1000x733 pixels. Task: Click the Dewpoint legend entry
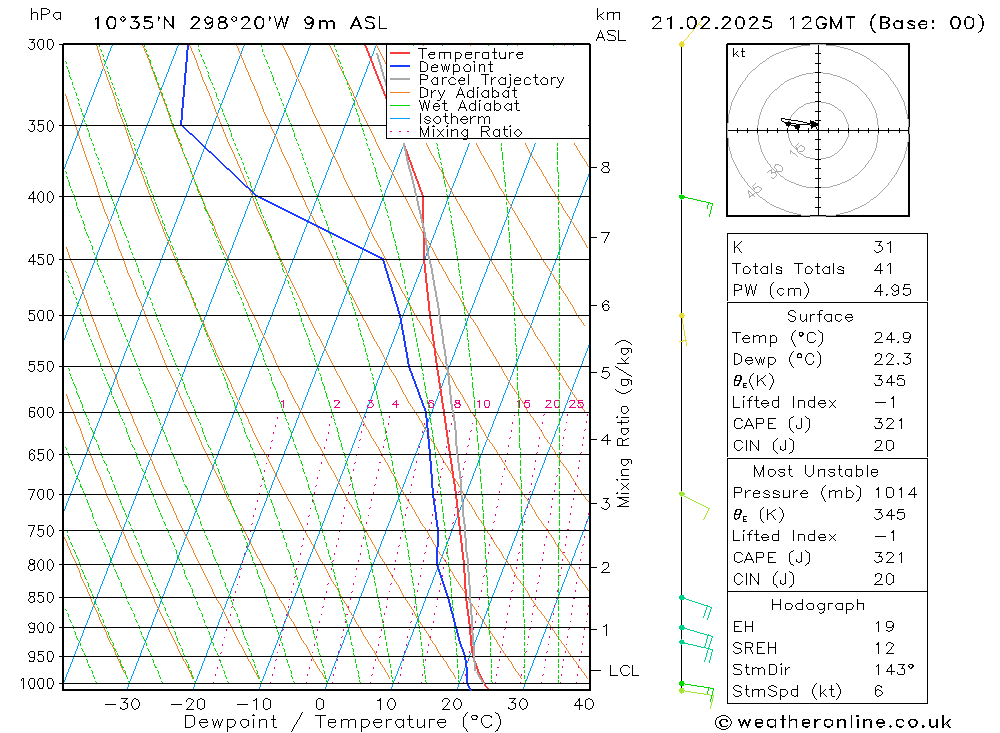tap(441, 66)
